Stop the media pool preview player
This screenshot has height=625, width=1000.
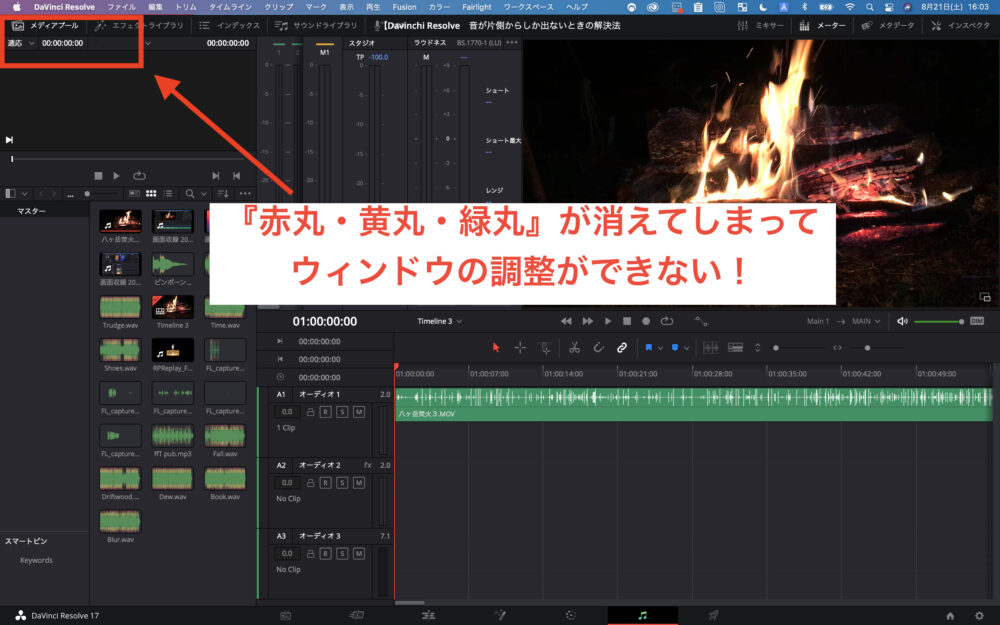(x=98, y=175)
